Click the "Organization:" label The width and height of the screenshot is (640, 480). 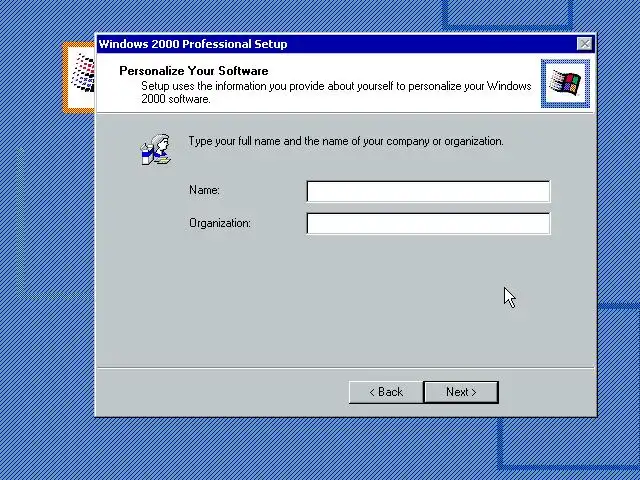pyautogui.click(x=220, y=223)
